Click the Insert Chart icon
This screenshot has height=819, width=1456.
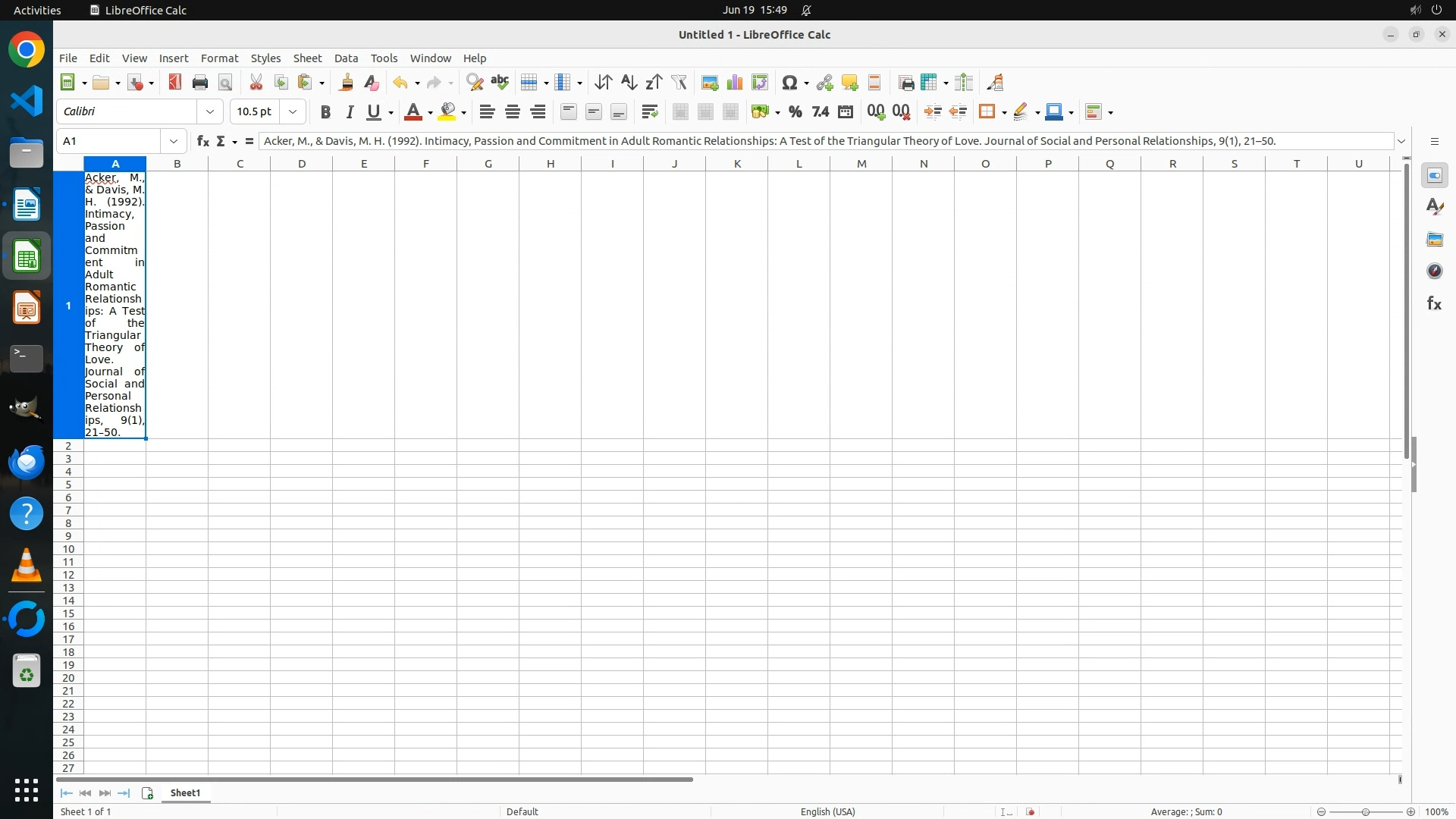(x=735, y=83)
